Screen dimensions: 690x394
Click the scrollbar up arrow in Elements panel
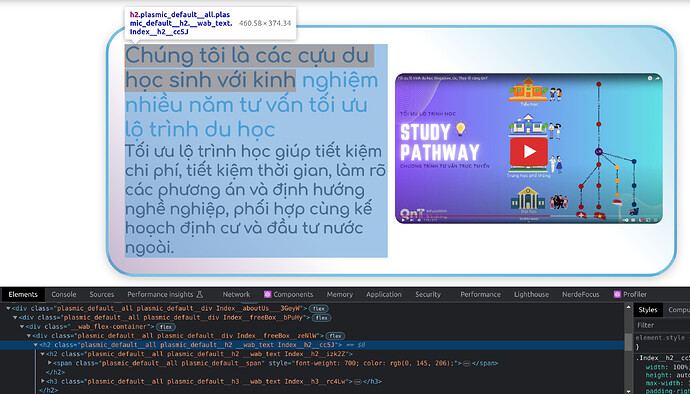coord(629,307)
